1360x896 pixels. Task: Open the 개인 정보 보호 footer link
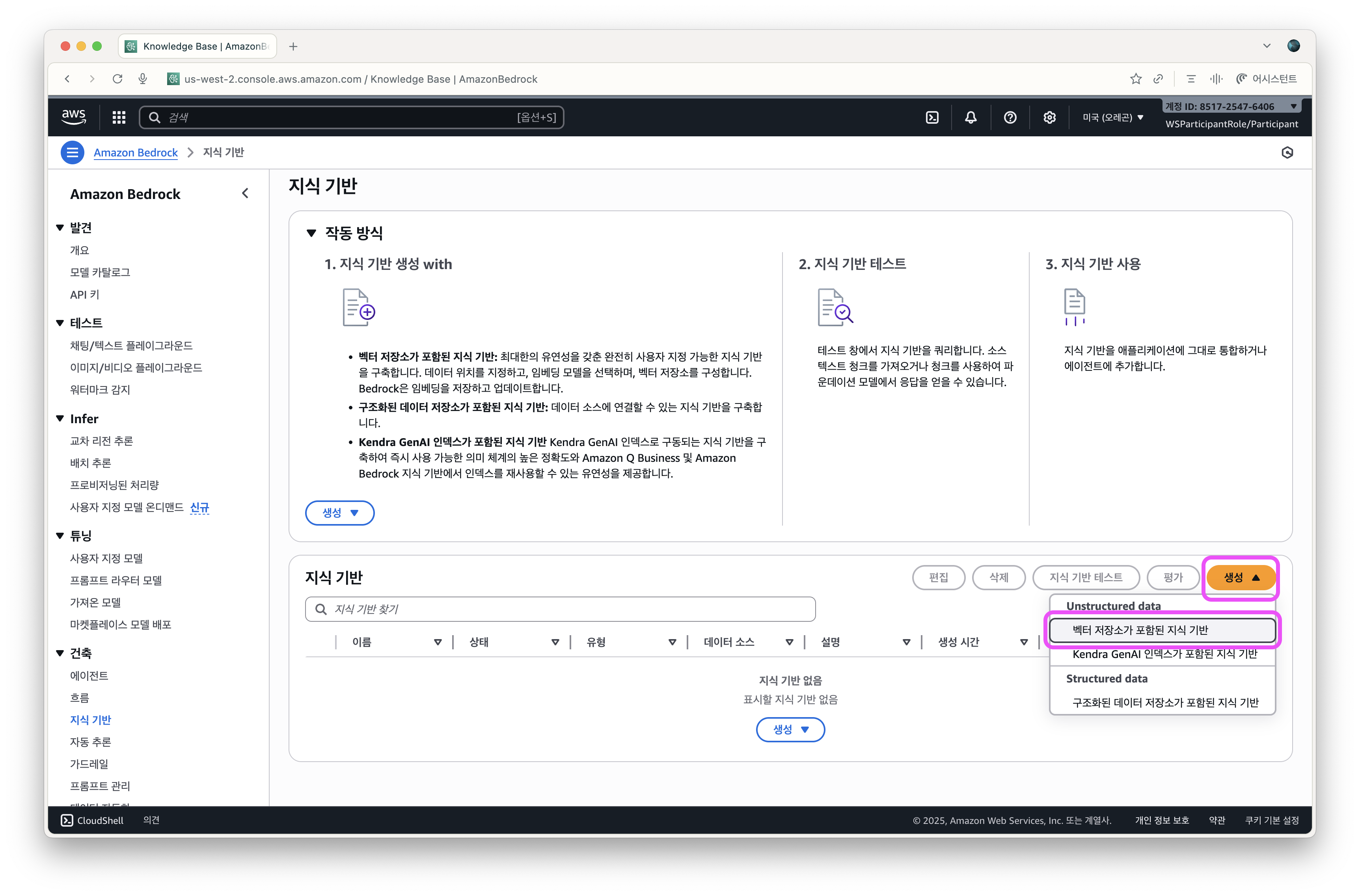[x=1162, y=820]
